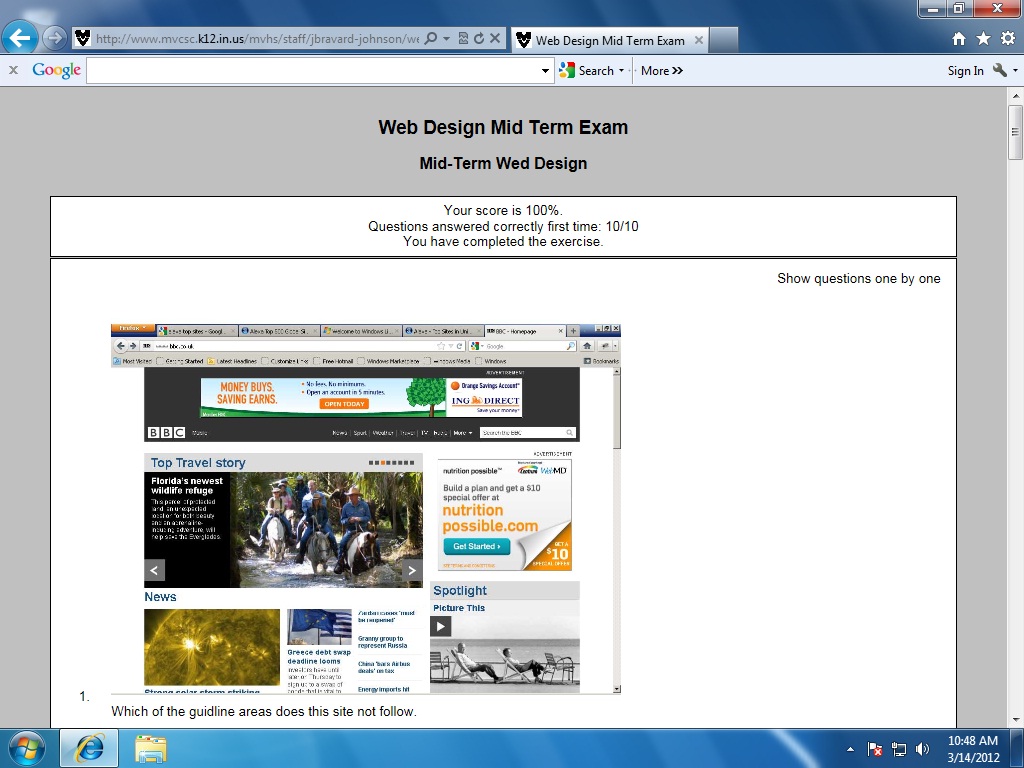Viewport: 1024px width, 768px height.
Task: Close the Google Toolbar with its X
Action: click(x=14, y=70)
